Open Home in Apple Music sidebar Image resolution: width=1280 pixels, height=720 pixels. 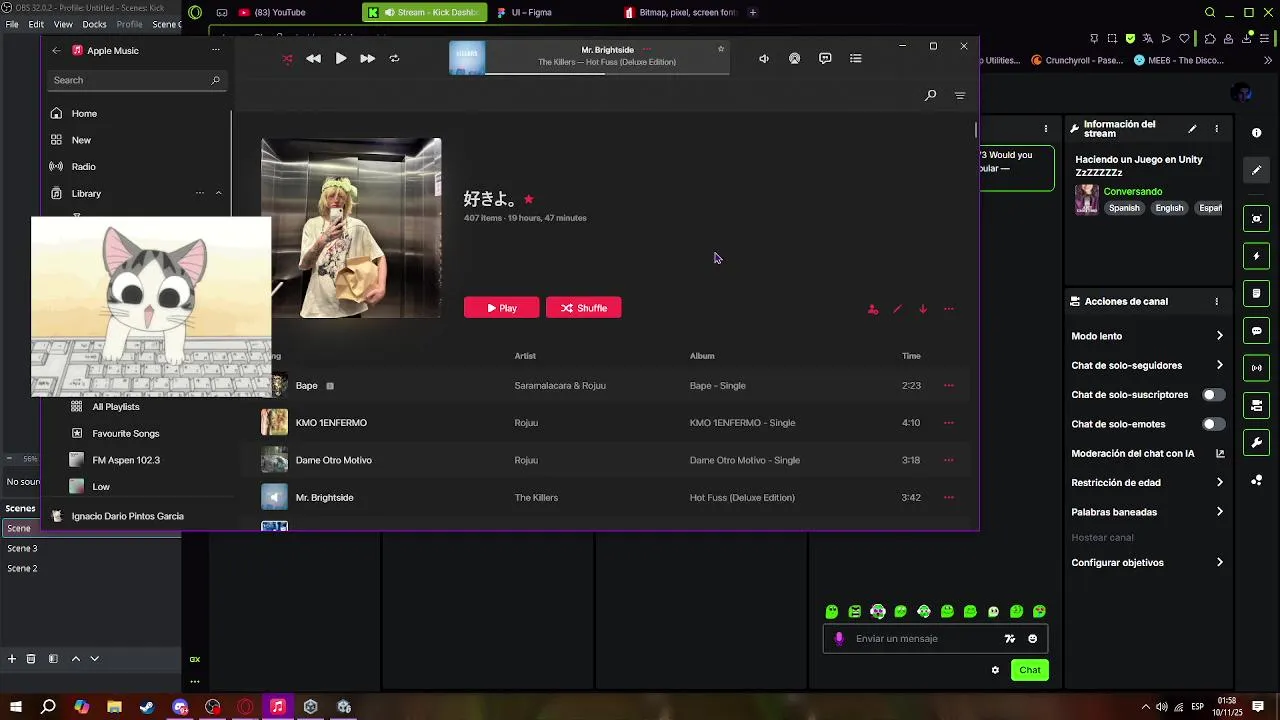(84, 113)
